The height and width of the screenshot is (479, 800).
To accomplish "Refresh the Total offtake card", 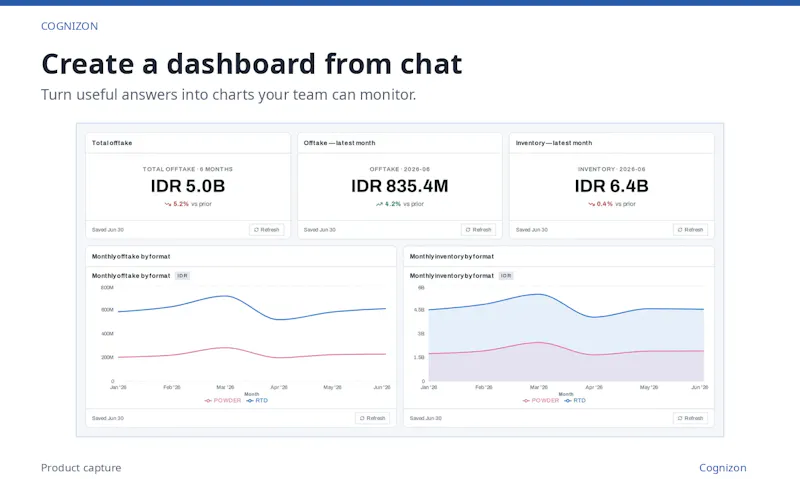I will tap(266, 230).
